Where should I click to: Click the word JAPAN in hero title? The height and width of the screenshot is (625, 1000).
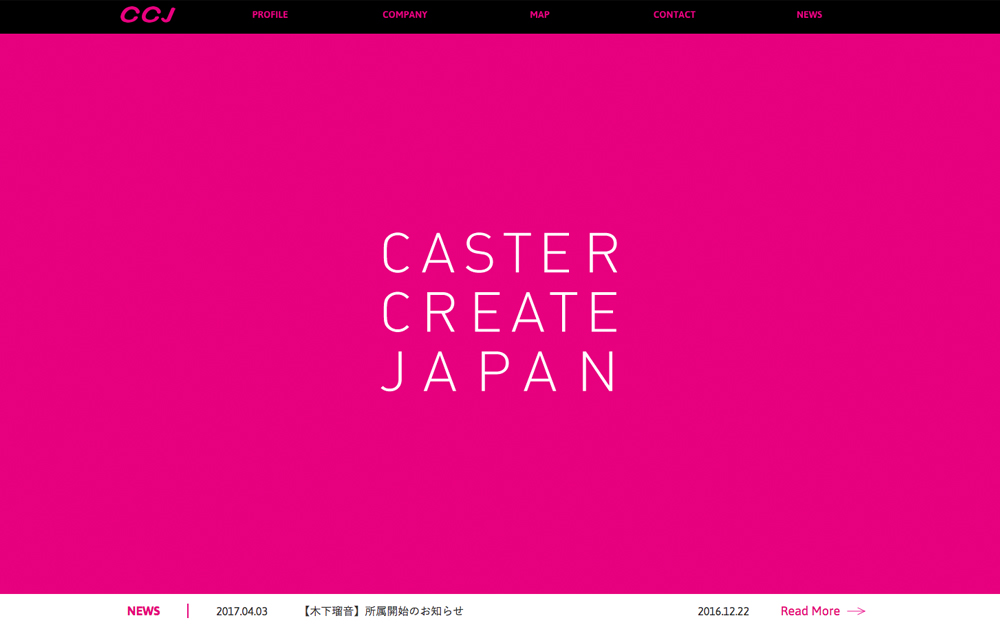pyautogui.click(x=501, y=371)
